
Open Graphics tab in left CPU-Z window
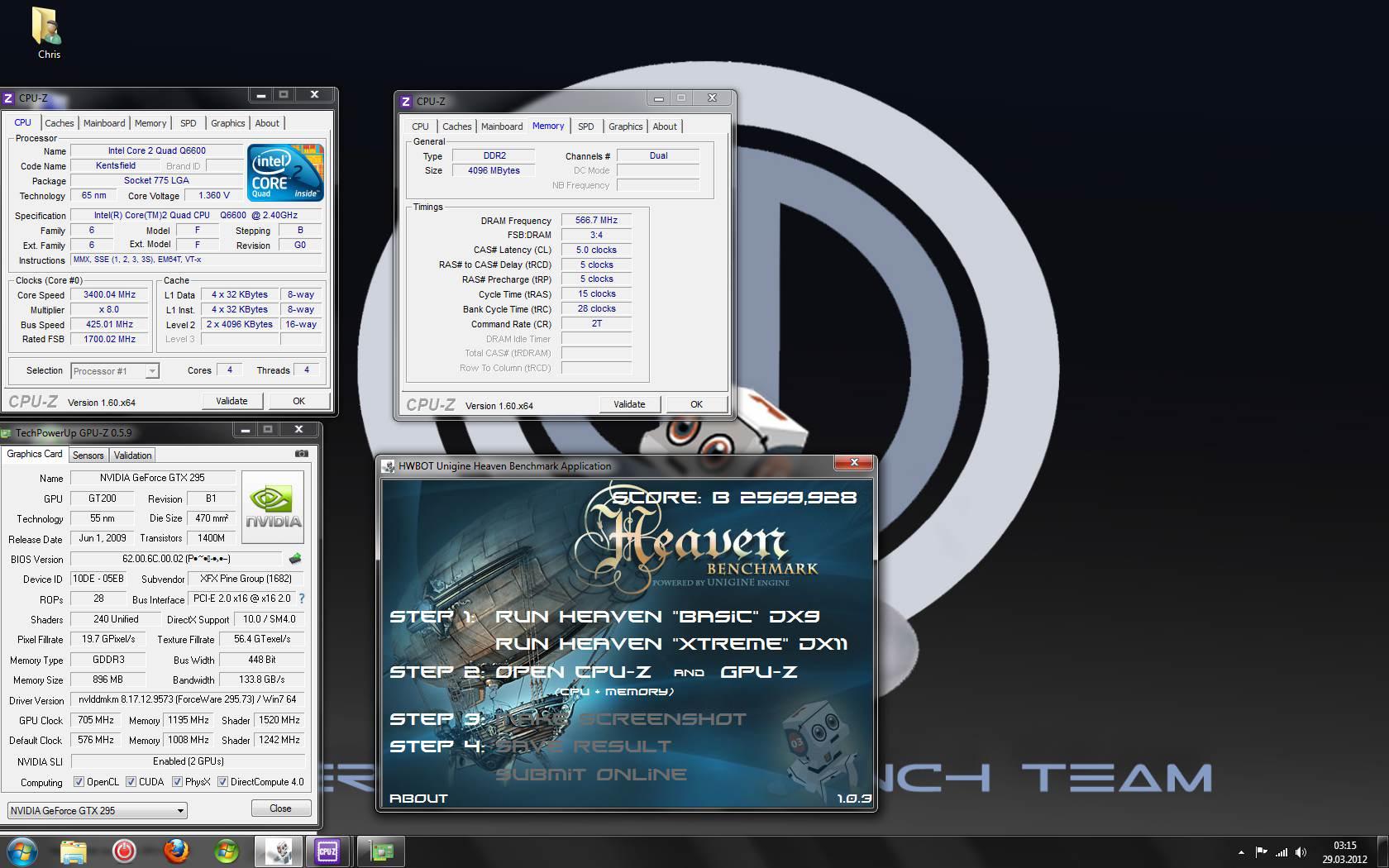[228, 123]
